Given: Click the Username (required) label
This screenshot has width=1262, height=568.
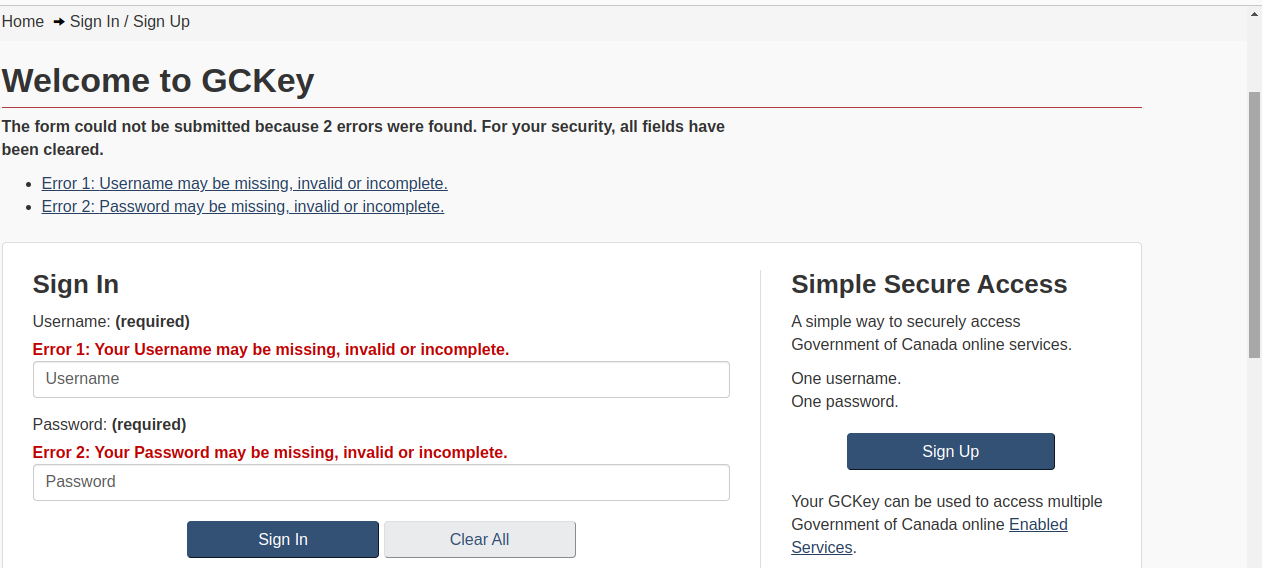Looking at the screenshot, I should click(x=111, y=321).
